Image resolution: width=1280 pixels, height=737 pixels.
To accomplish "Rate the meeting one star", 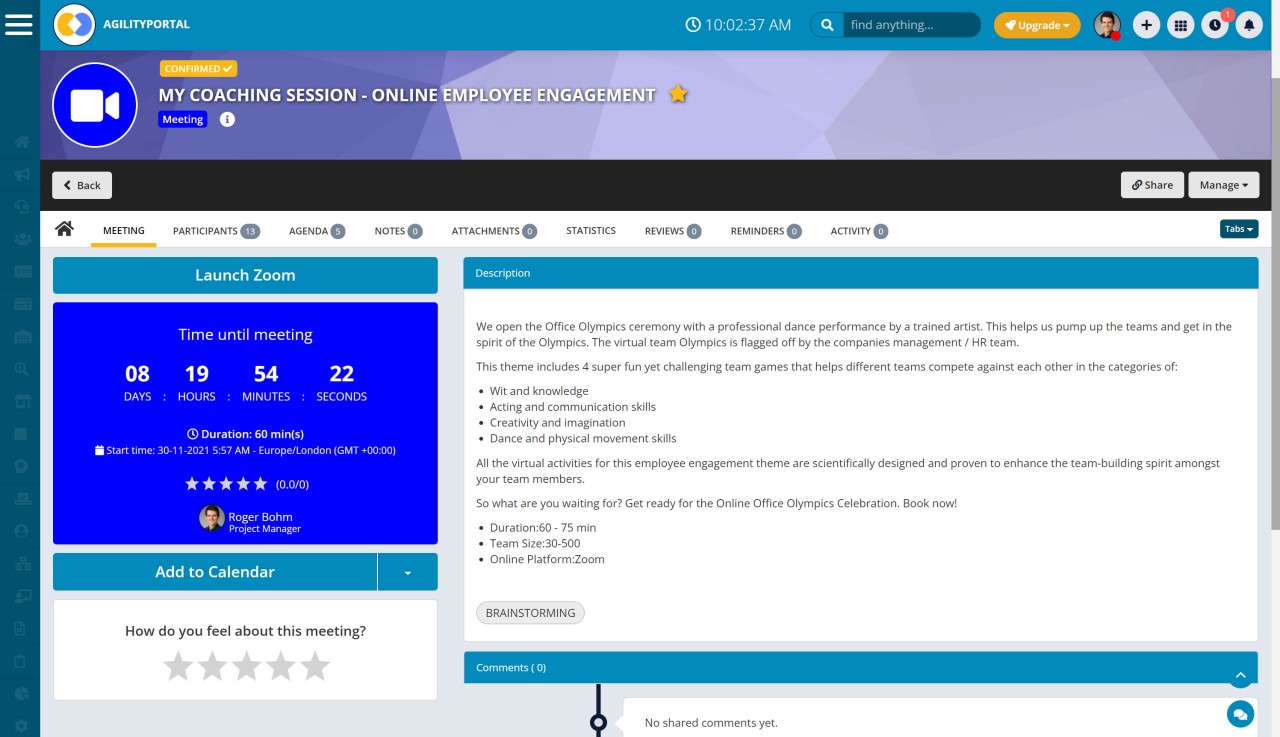I will coord(178,666).
